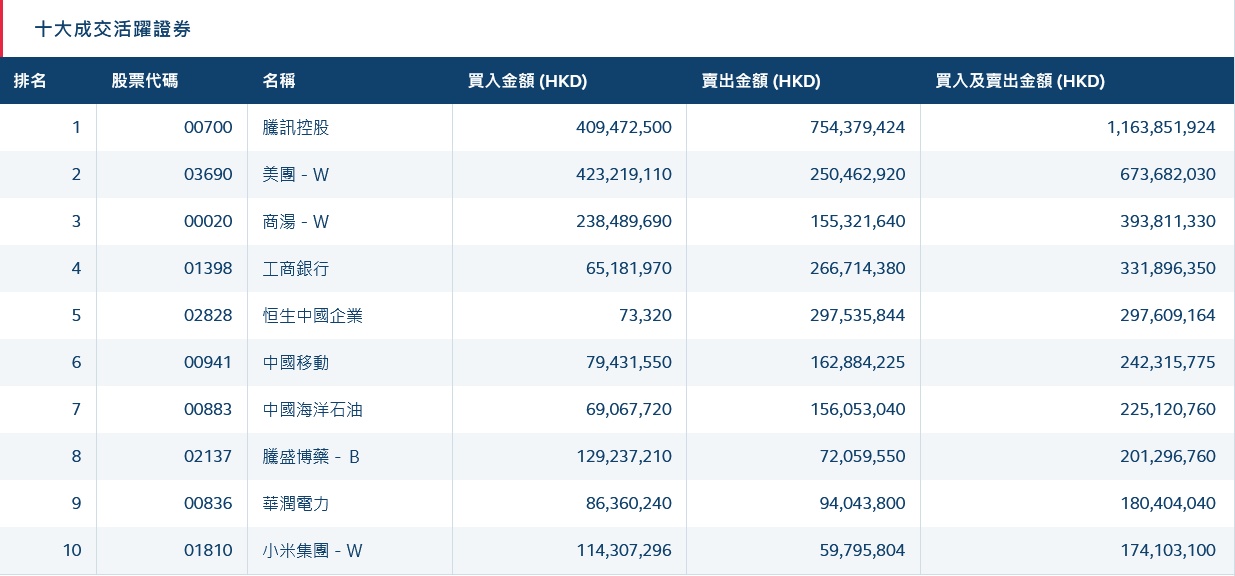The height and width of the screenshot is (576, 1235).
Task: Click total amount 201,296,760
Action: (1168, 456)
